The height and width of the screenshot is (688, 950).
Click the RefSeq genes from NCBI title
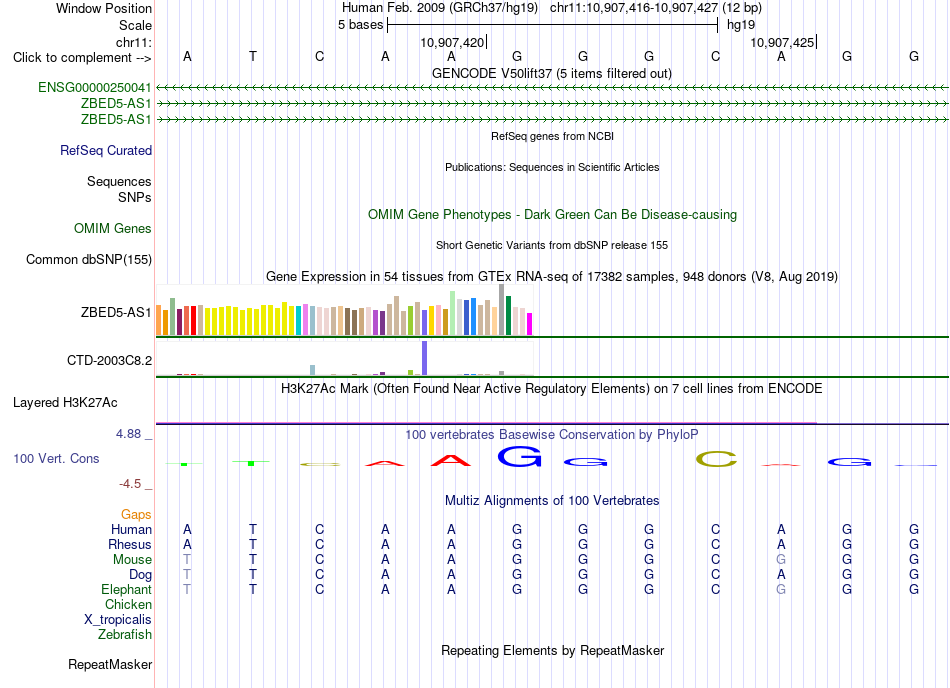tap(552, 136)
